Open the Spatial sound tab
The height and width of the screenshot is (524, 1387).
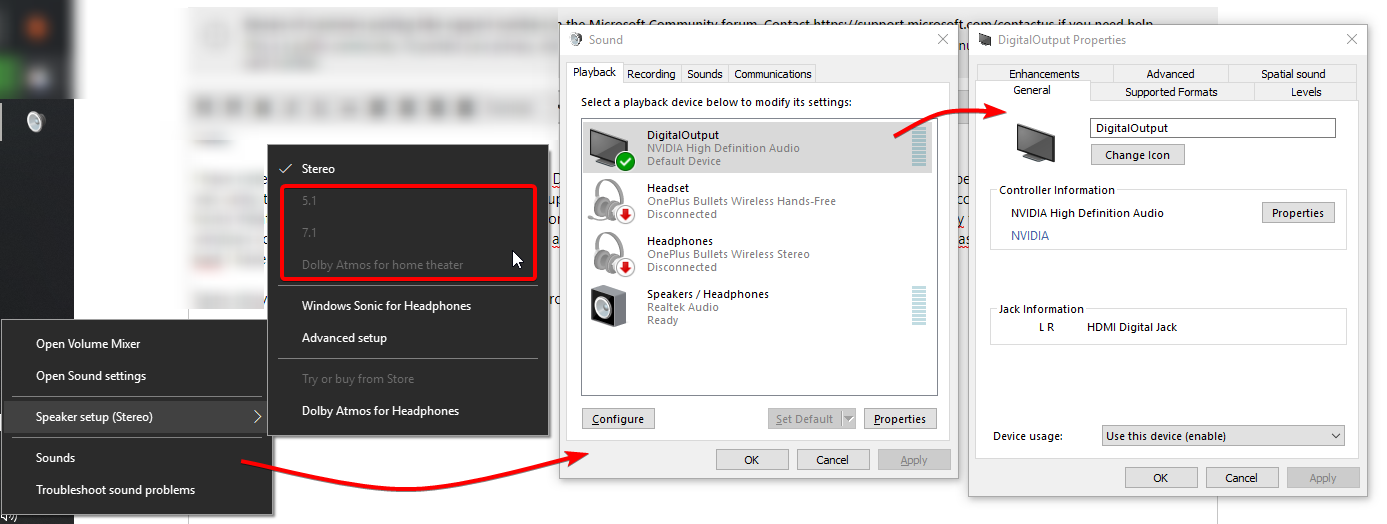point(1293,74)
